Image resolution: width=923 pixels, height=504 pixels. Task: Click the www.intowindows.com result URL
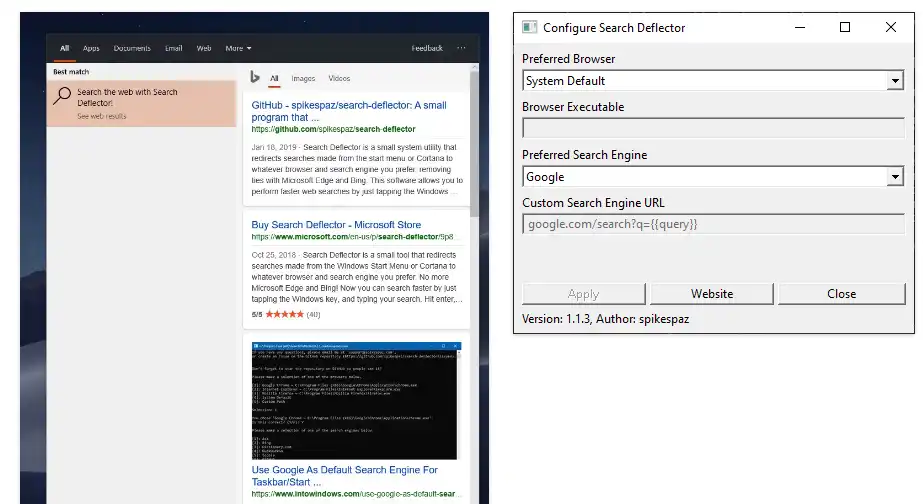(x=356, y=494)
